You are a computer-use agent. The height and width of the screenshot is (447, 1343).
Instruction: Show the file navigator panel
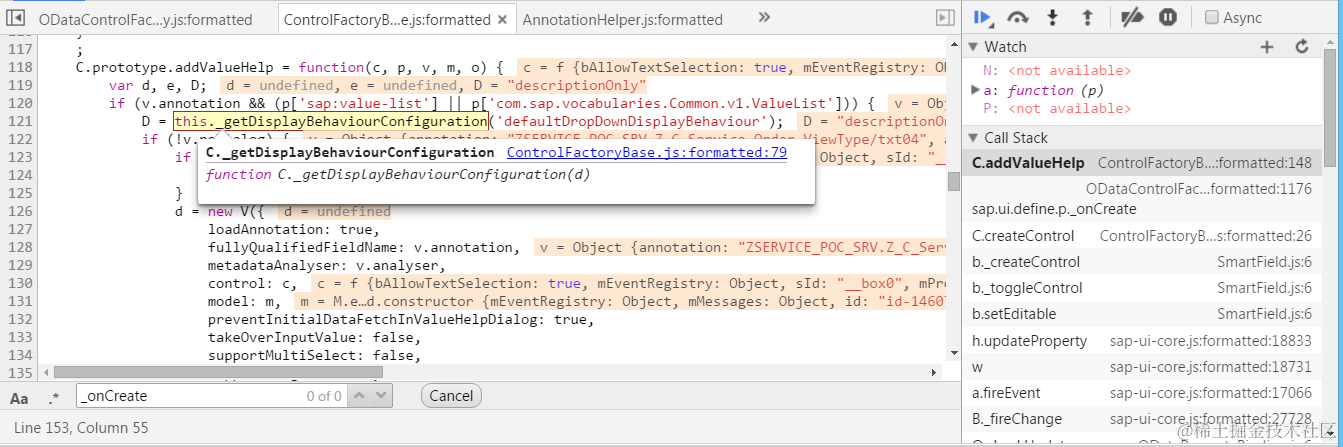17,18
